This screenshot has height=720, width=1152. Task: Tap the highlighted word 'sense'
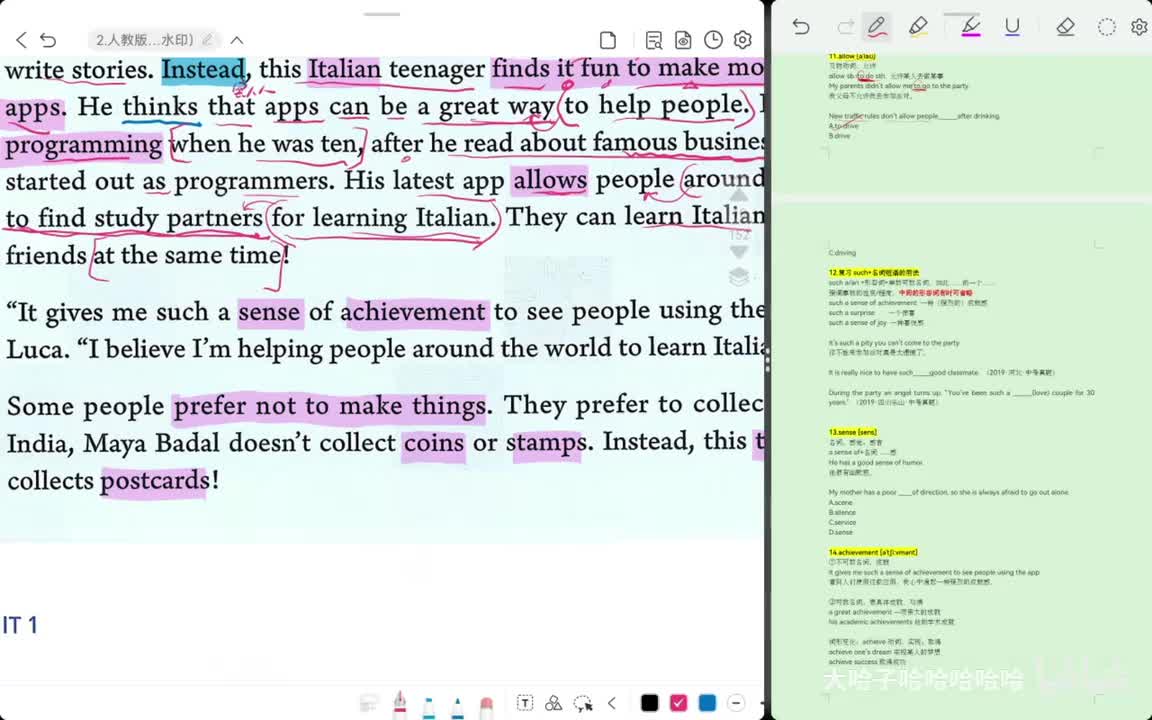coord(269,312)
